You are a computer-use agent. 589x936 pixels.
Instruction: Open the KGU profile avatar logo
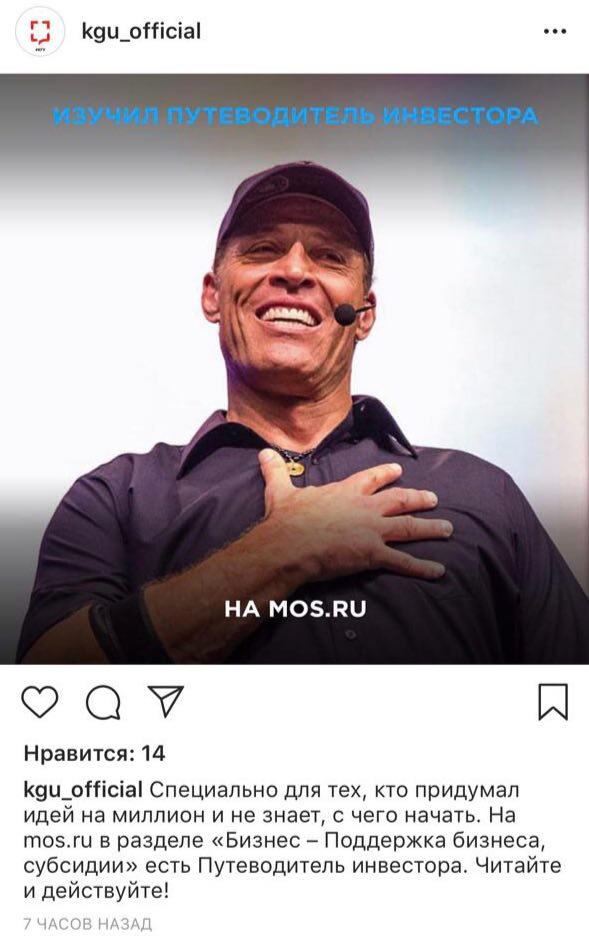pyautogui.click(x=40, y=34)
